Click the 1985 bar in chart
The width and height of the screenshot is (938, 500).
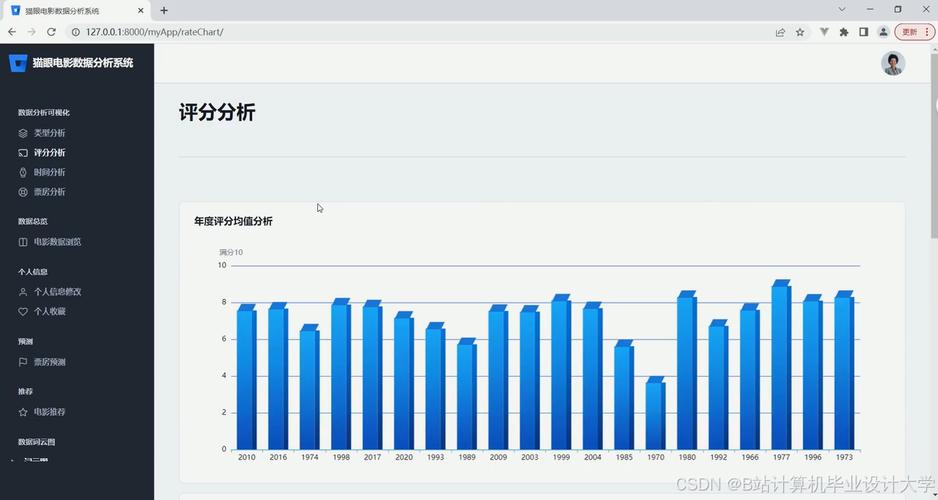624,395
